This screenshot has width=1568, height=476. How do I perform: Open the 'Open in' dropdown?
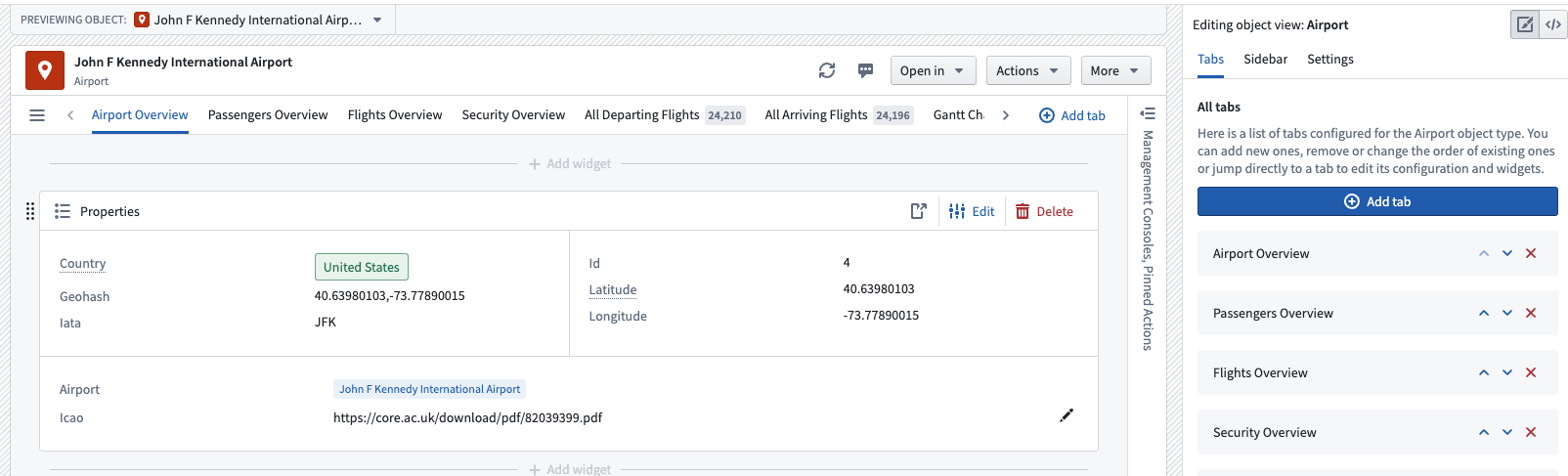pyautogui.click(x=933, y=70)
